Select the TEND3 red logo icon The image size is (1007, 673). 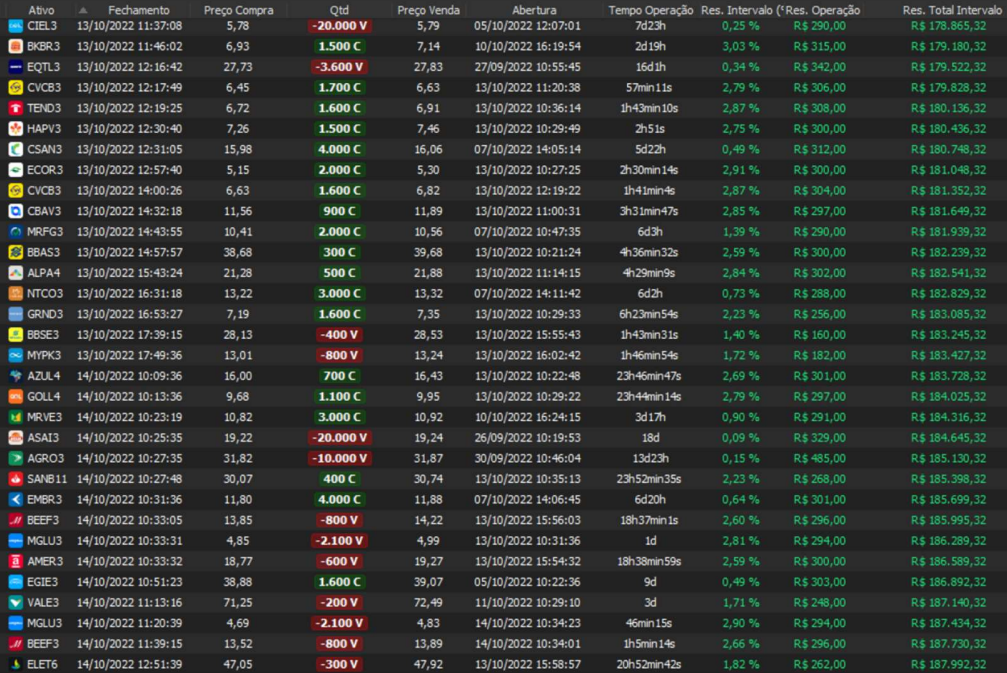[15, 108]
